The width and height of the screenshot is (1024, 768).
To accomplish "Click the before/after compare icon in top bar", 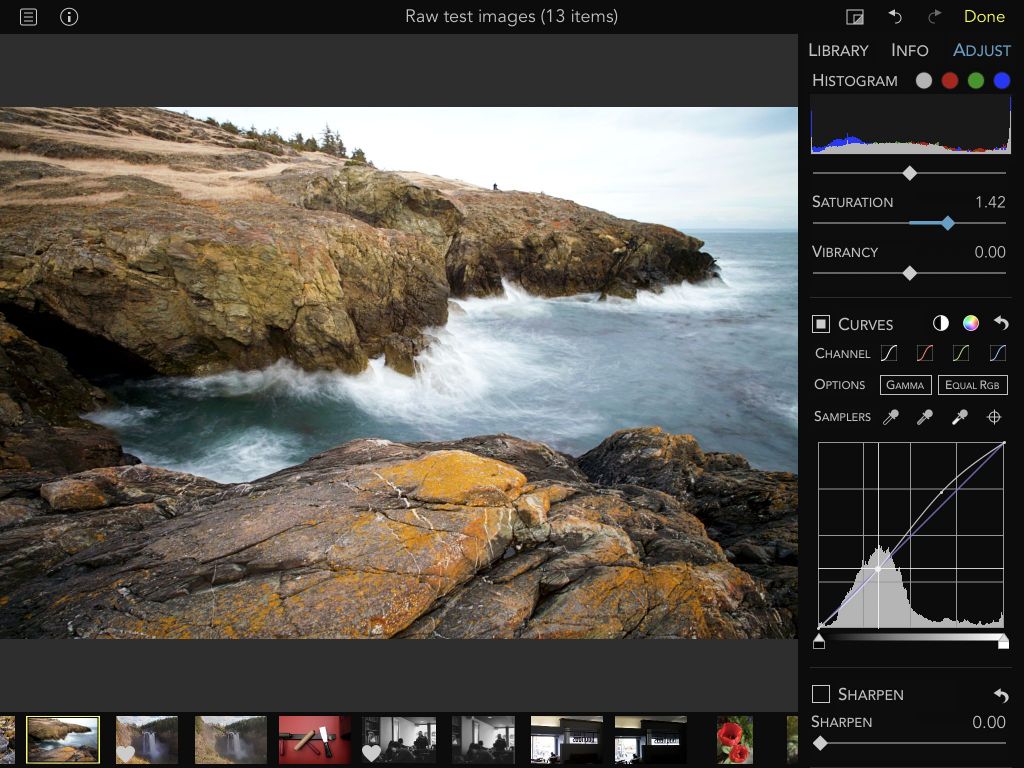I will pyautogui.click(x=855, y=17).
